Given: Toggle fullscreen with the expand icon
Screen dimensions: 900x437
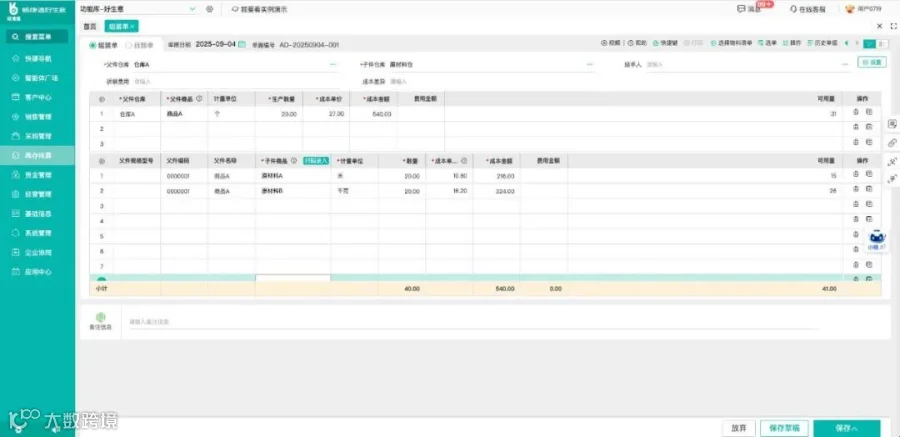Looking at the screenshot, I should tap(893, 26).
